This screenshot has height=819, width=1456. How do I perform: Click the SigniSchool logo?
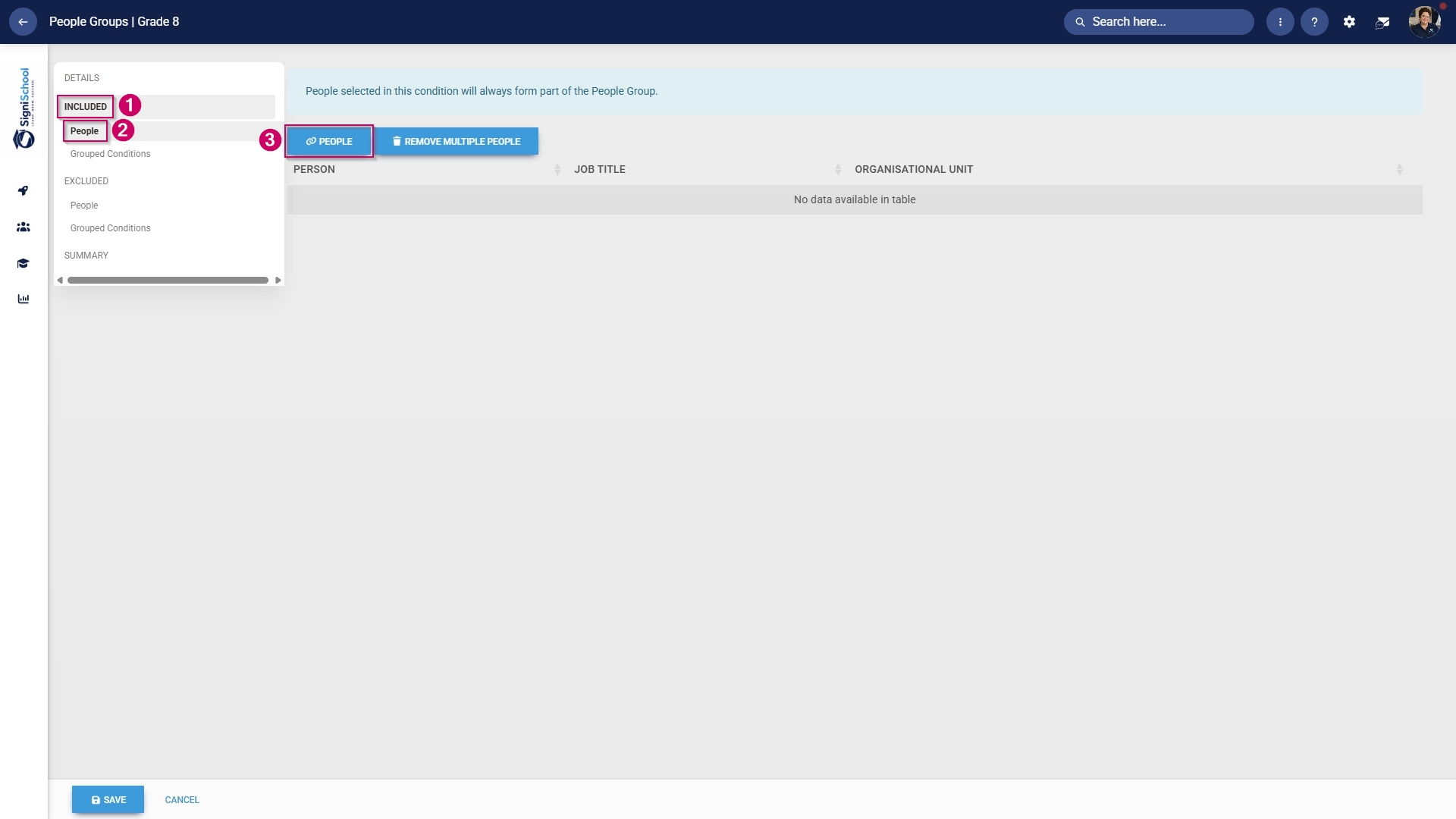24,108
